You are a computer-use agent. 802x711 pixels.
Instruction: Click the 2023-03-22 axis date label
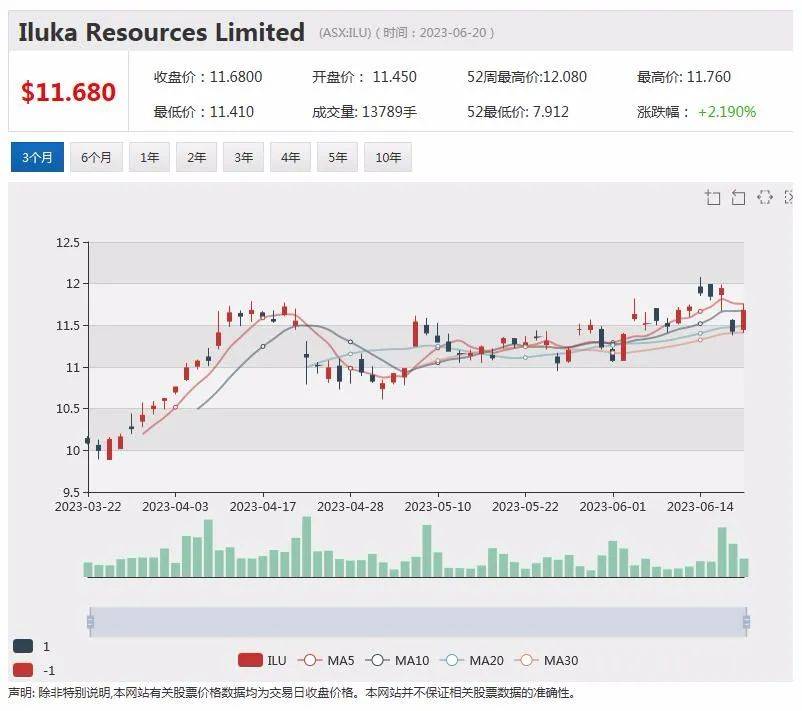tap(88, 506)
